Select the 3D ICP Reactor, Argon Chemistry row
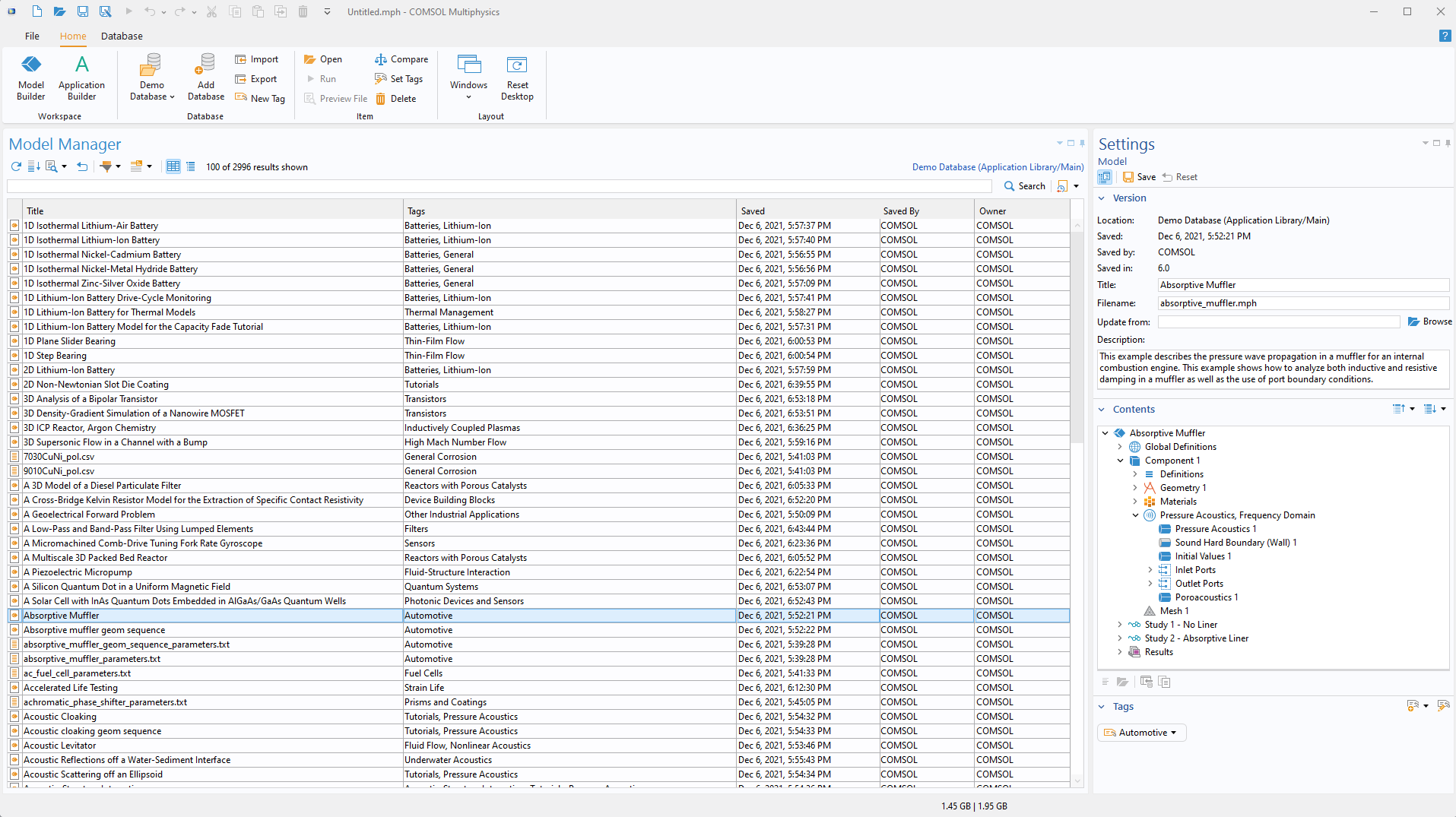Viewport: 1456px width, 817px height. (538, 428)
